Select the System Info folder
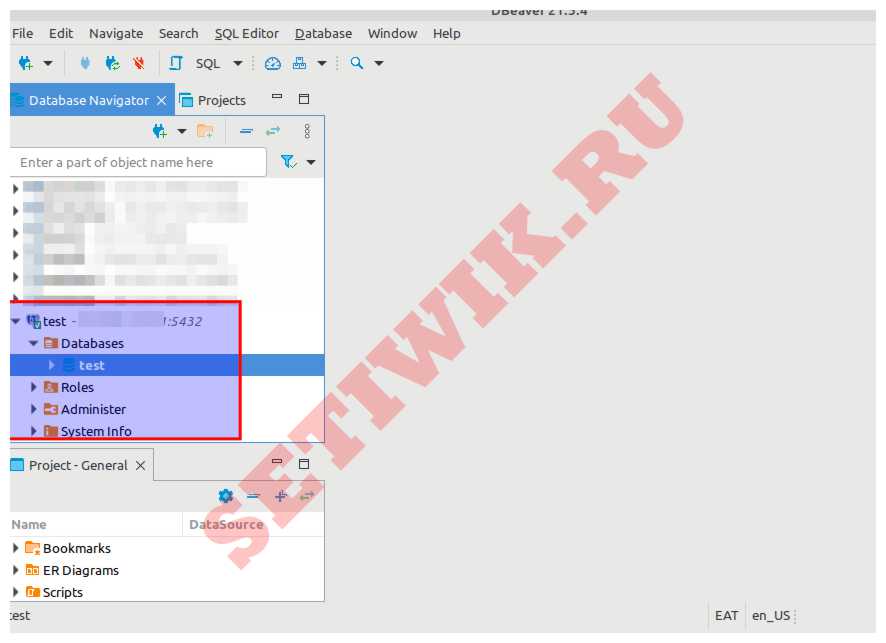This screenshot has width=886, height=643. (x=96, y=431)
